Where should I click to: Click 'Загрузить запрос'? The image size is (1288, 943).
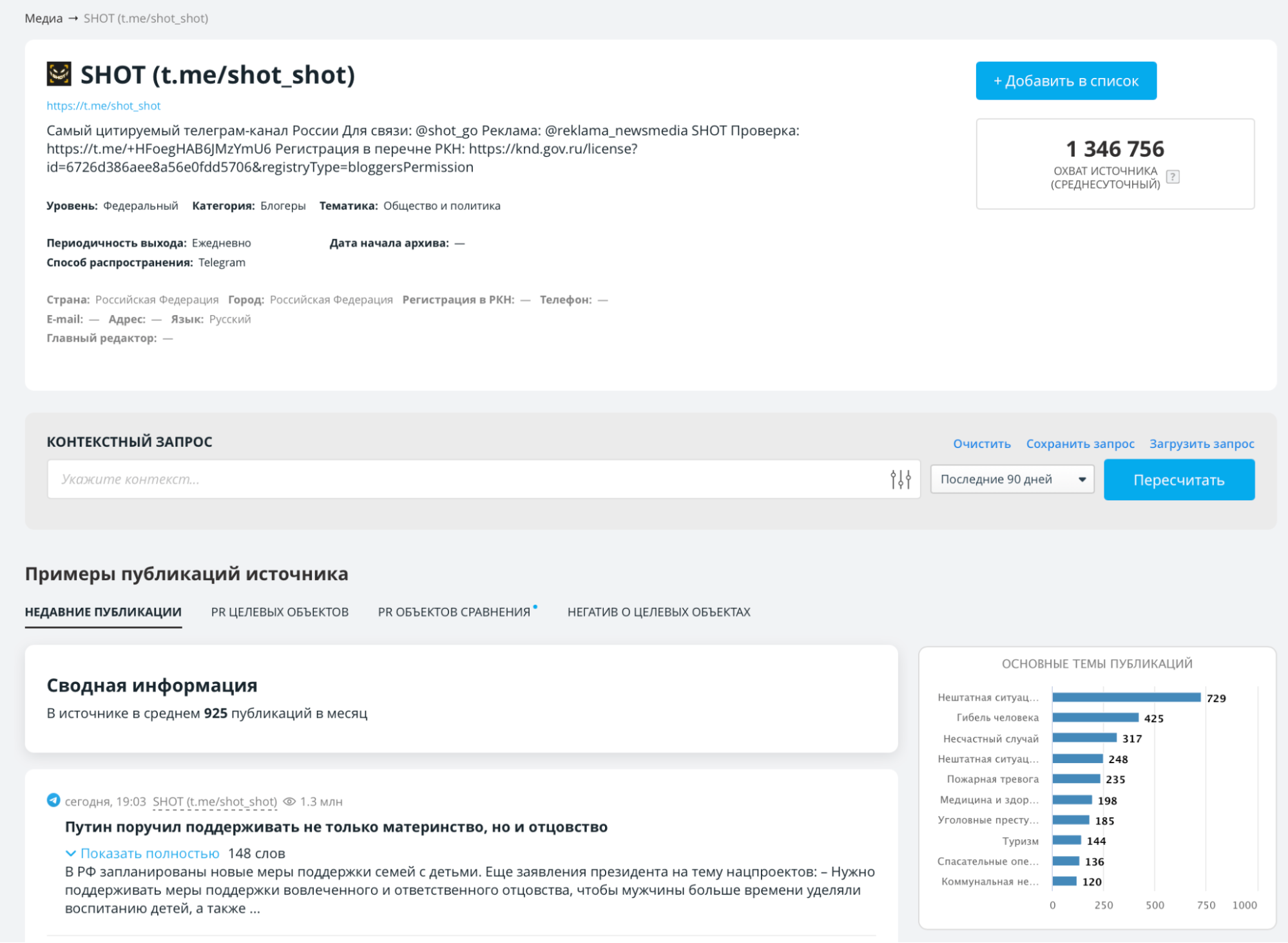pos(1202,443)
